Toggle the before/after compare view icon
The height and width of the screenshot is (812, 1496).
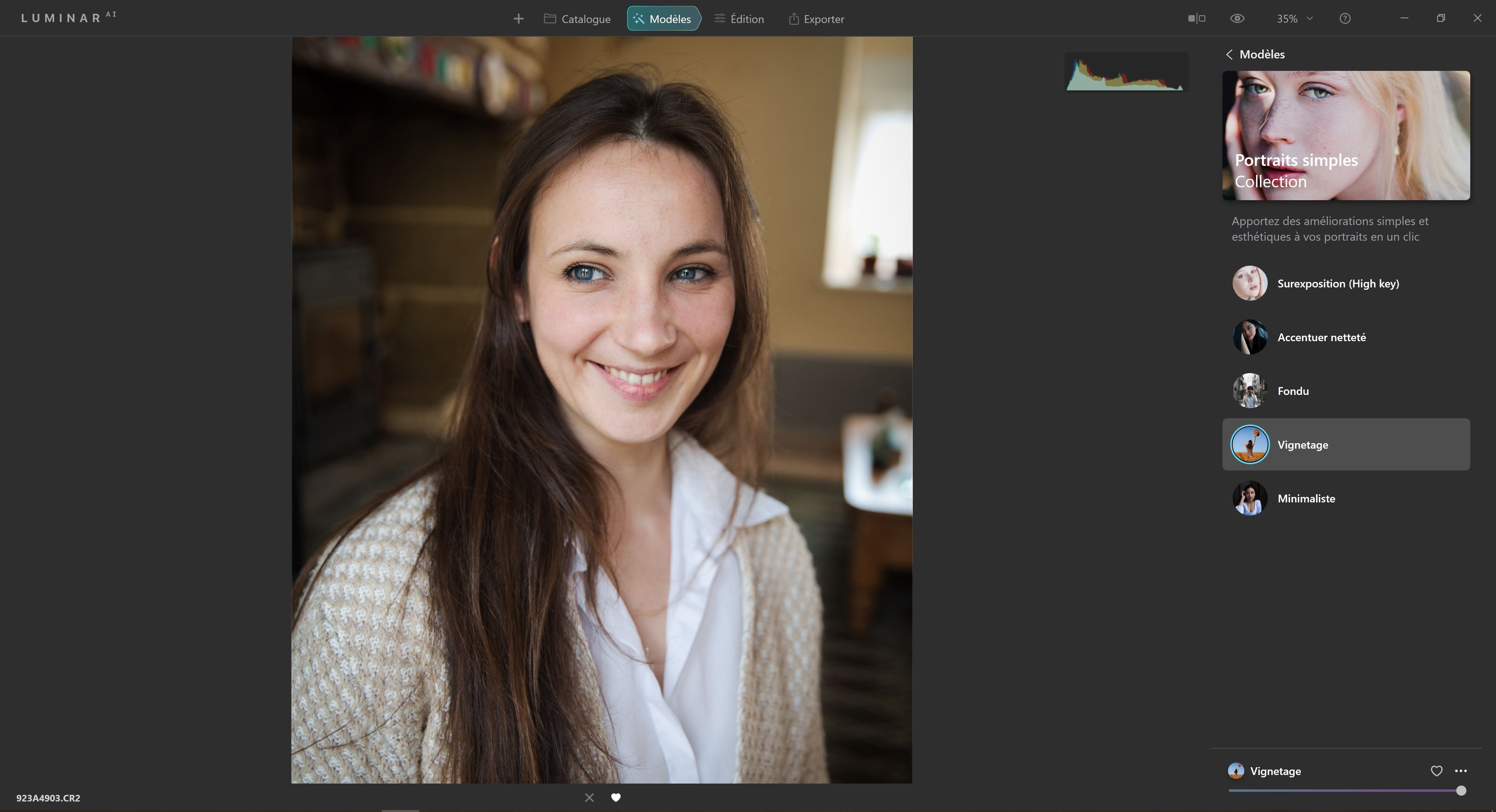(x=1196, y=19)
